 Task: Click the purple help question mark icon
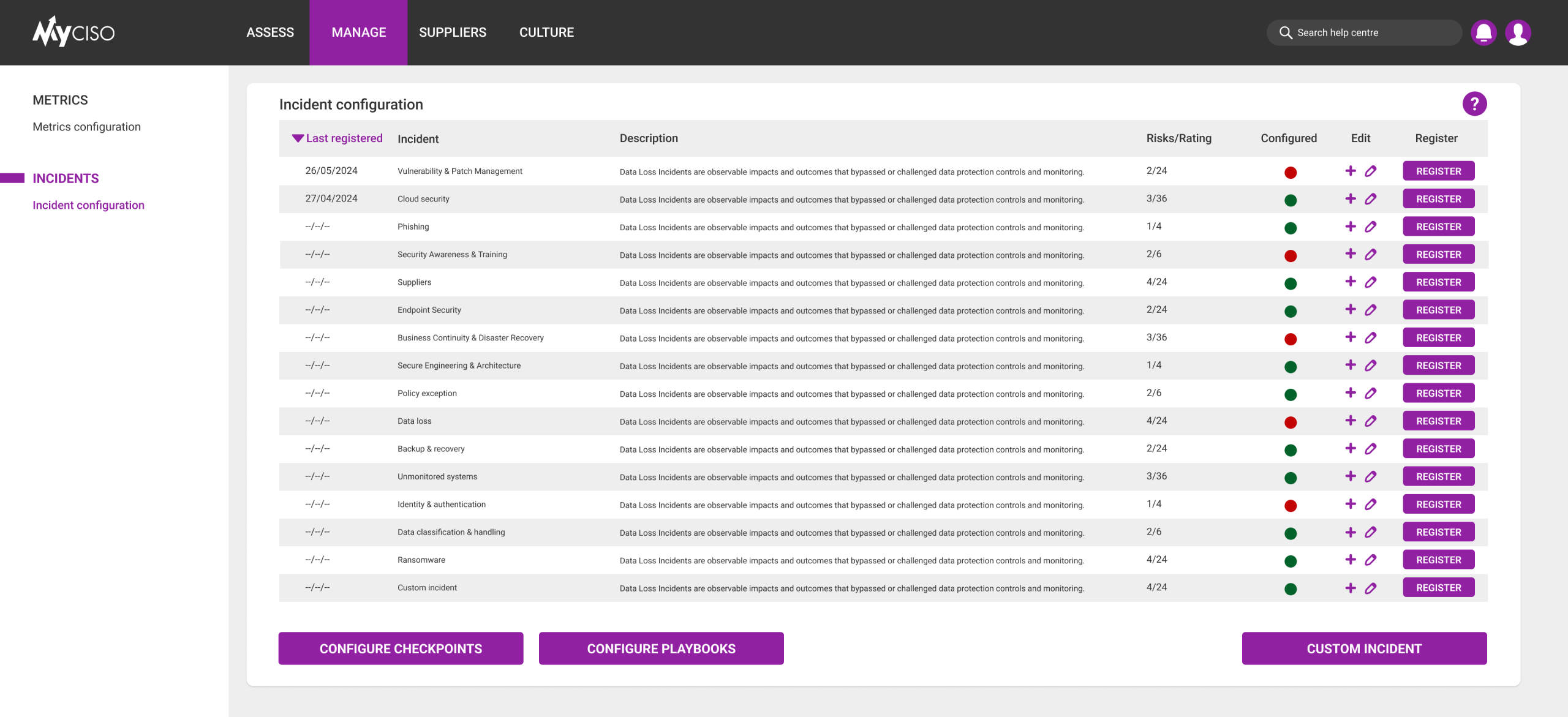pyautogui.click(x=1474, y=103)
